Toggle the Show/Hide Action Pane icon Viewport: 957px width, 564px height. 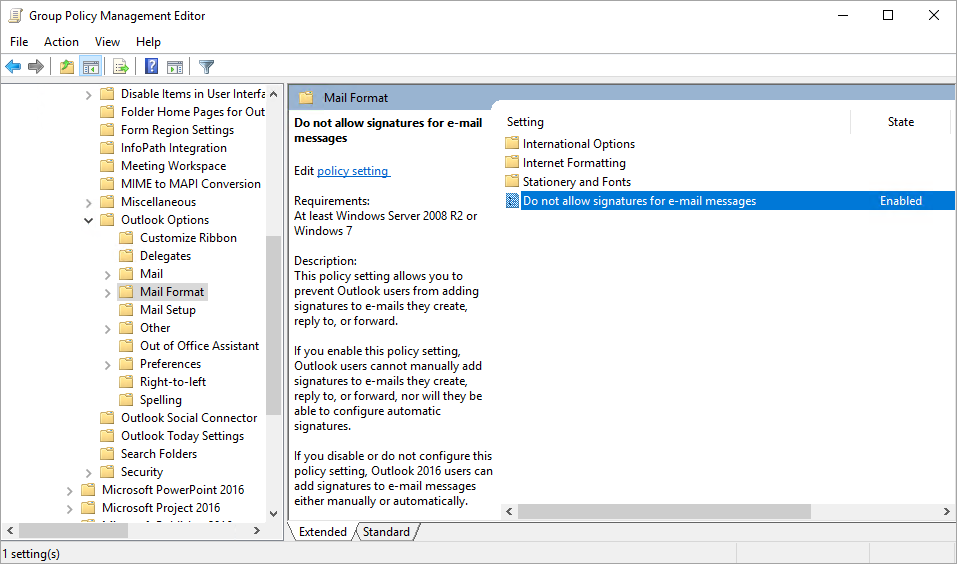click(x=175, y=67)
